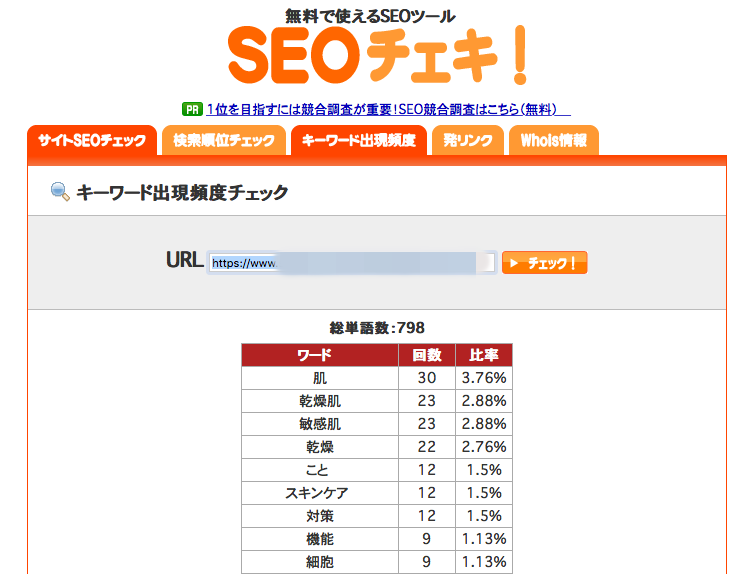
Task: Select the 乾燥肌 keyword cell
Action: (x=320, y=401)
